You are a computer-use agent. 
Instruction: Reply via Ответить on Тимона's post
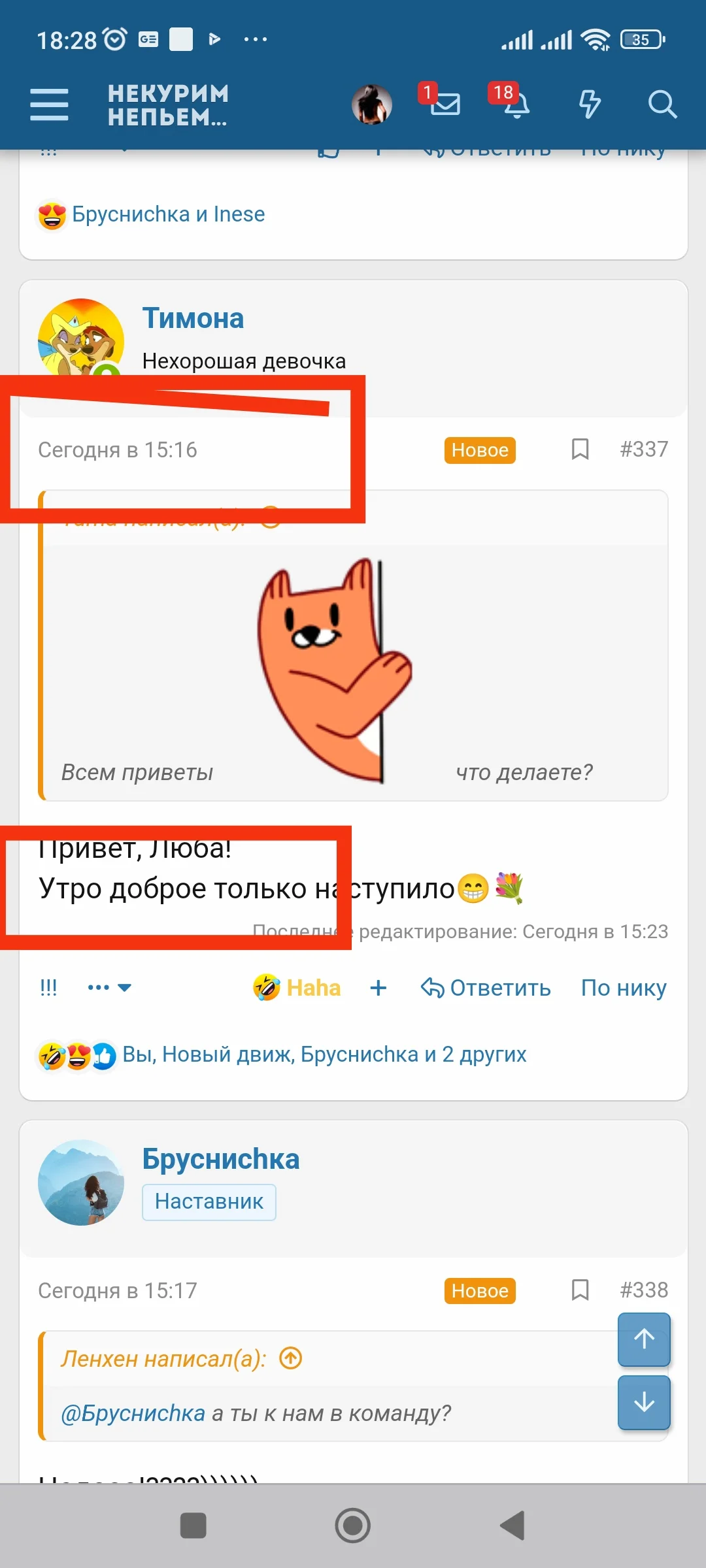pyautogui.click(x=486, y=988)
